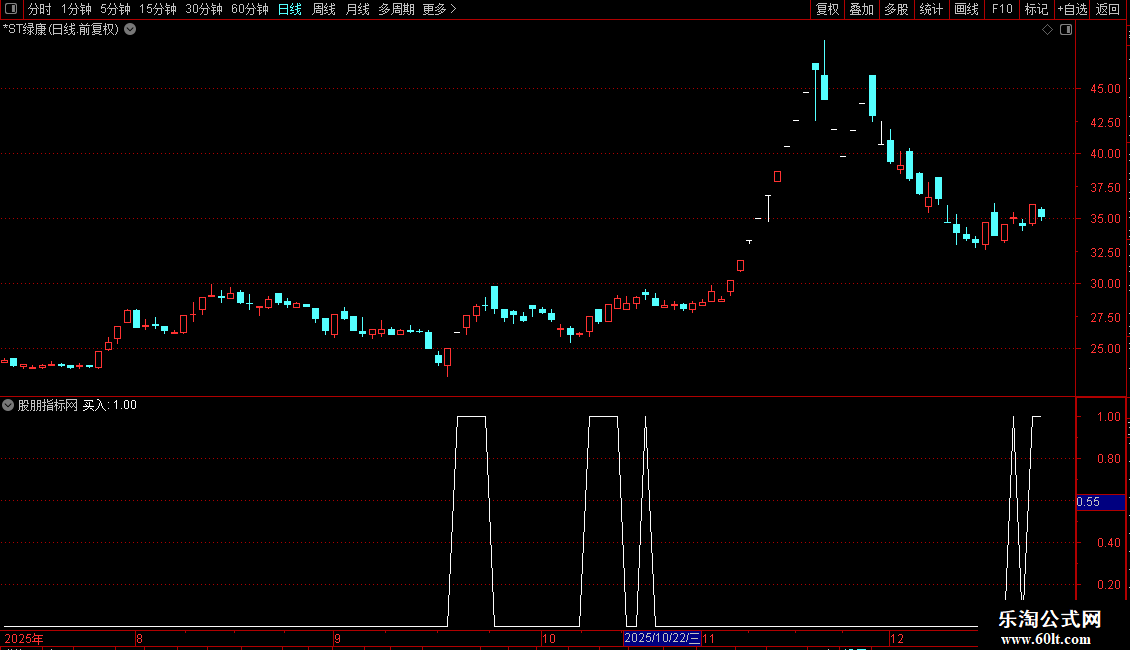
Task: Click the diamond icon in chart corner
Action: (x=1048, y=30)
